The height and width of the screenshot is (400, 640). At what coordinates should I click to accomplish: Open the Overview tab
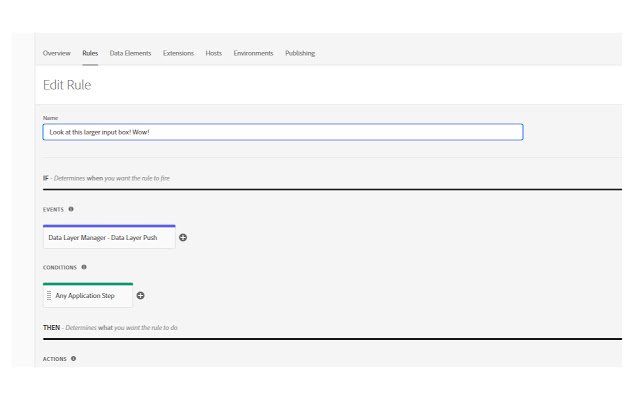point(56,53)
